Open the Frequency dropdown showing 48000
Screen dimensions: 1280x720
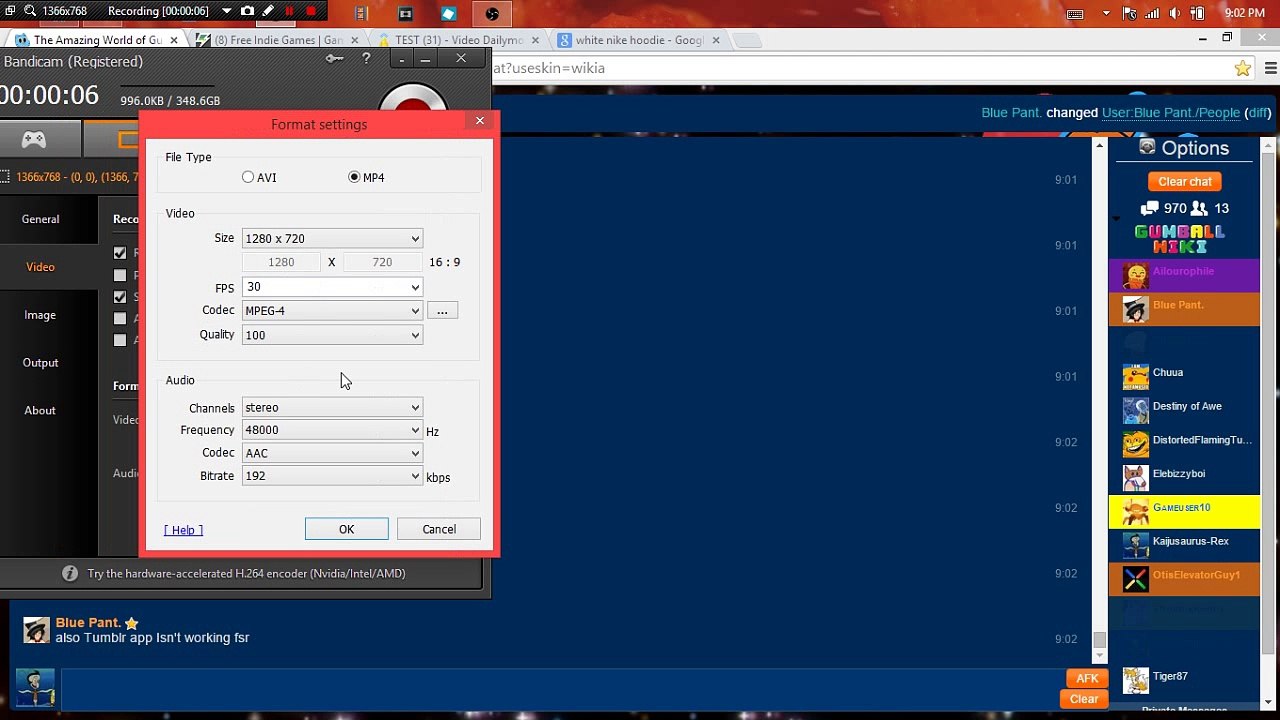pos(332,430)
